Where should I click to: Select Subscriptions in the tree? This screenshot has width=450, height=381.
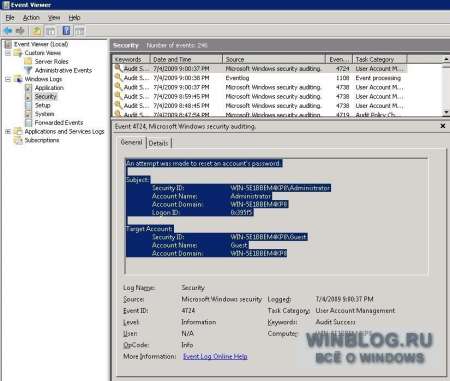pos(42,140)
